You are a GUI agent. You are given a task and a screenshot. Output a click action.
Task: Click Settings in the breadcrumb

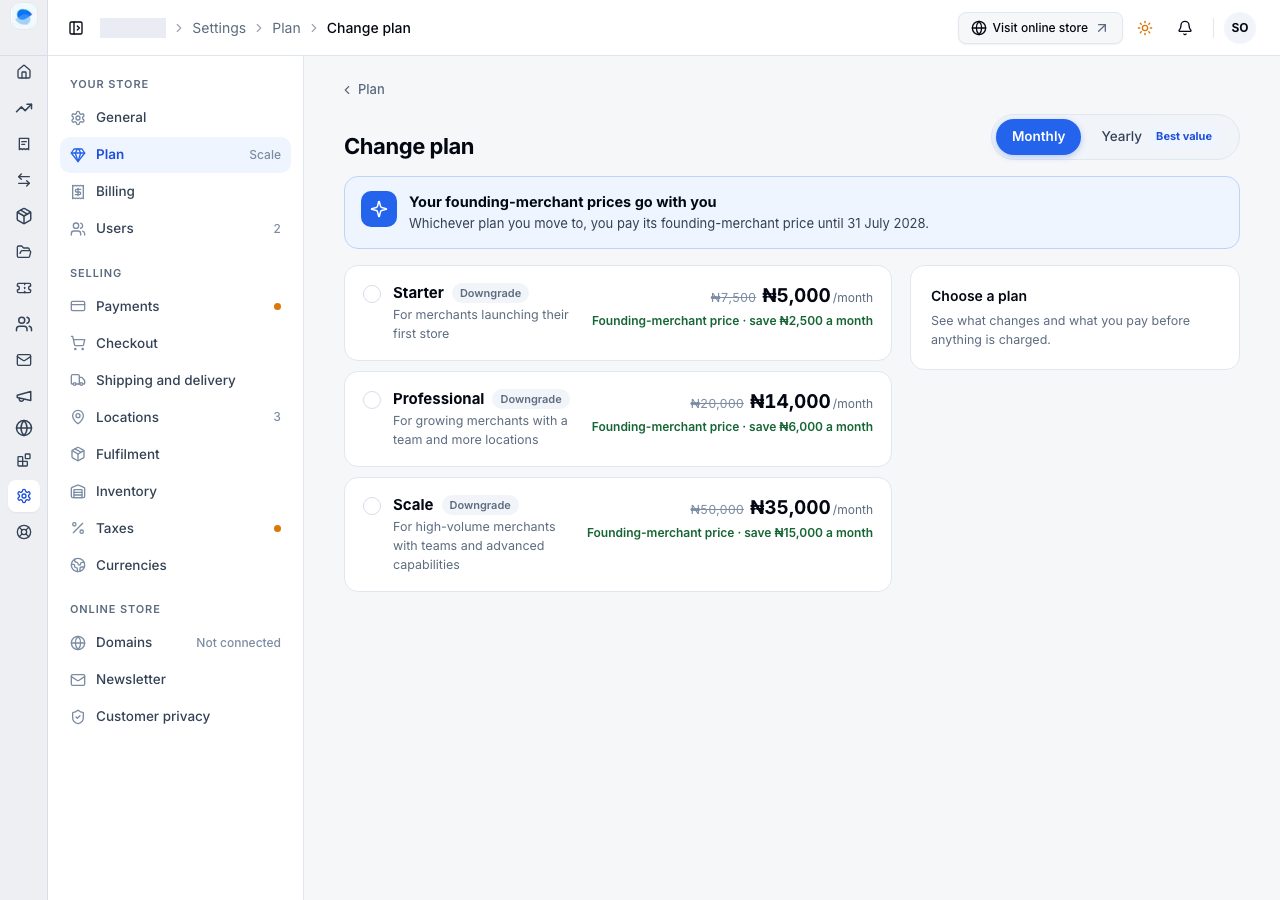219,28
